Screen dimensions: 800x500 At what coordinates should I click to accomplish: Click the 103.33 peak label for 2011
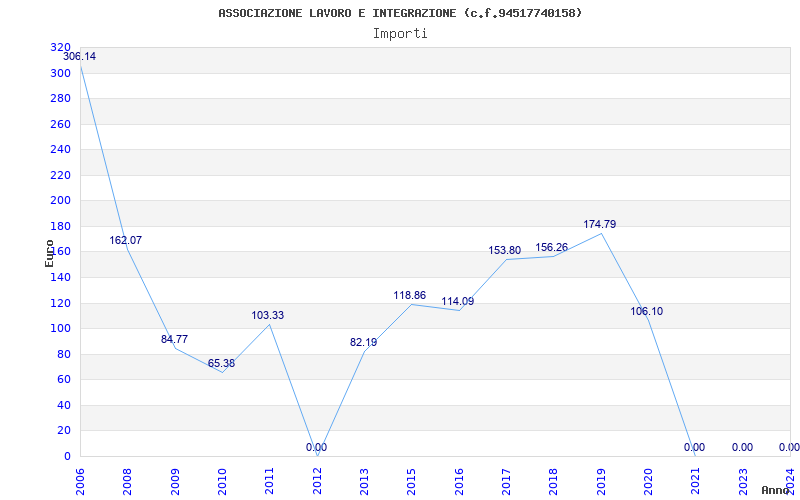(x=267, y=316)
